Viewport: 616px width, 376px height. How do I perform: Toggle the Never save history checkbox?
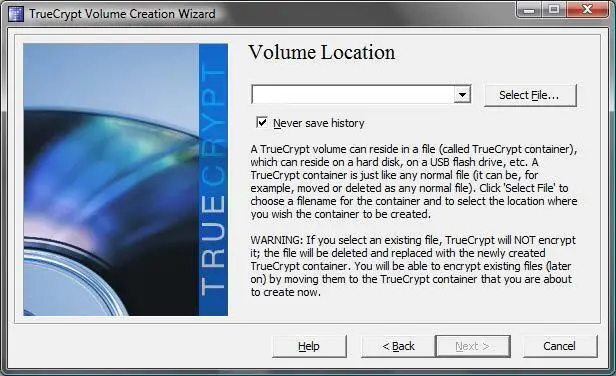pos(262,122)
